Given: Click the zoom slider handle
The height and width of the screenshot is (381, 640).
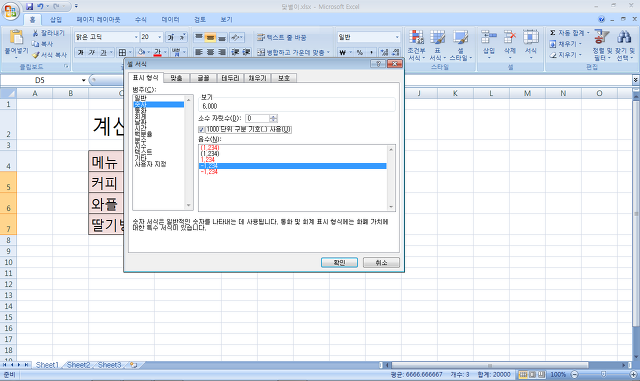Looking at the screenshot, I should coord(604,374).
